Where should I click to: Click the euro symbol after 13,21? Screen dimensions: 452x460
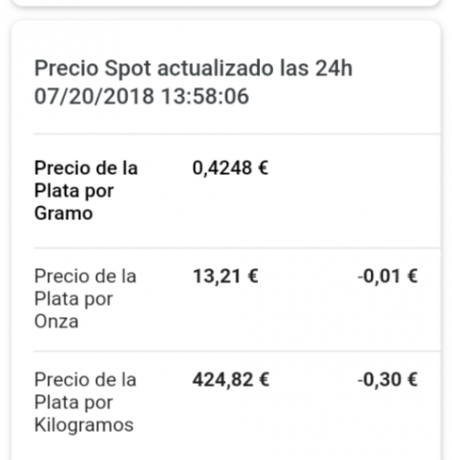click(253, 276)
